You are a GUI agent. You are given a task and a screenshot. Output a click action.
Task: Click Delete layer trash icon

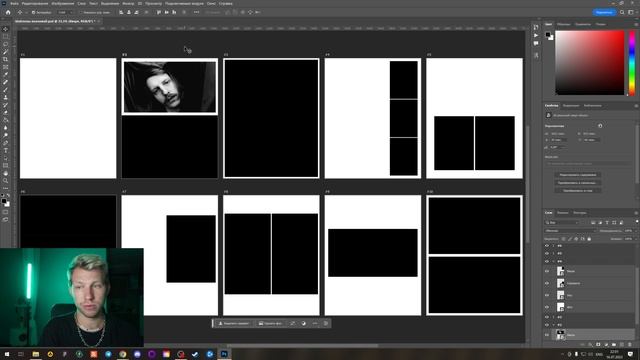pos(630,345)
